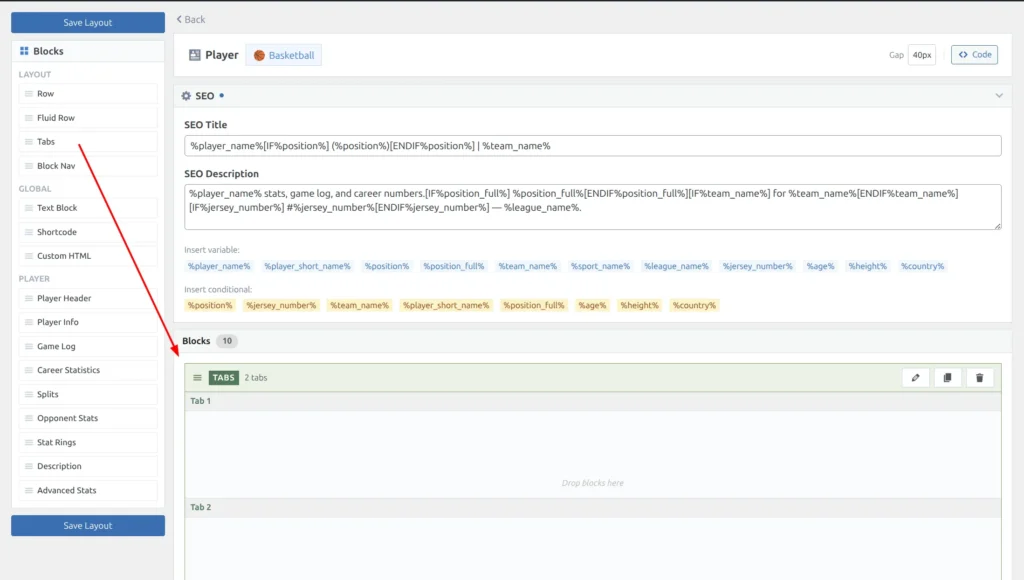Select the Row layout block

[88, 93]
